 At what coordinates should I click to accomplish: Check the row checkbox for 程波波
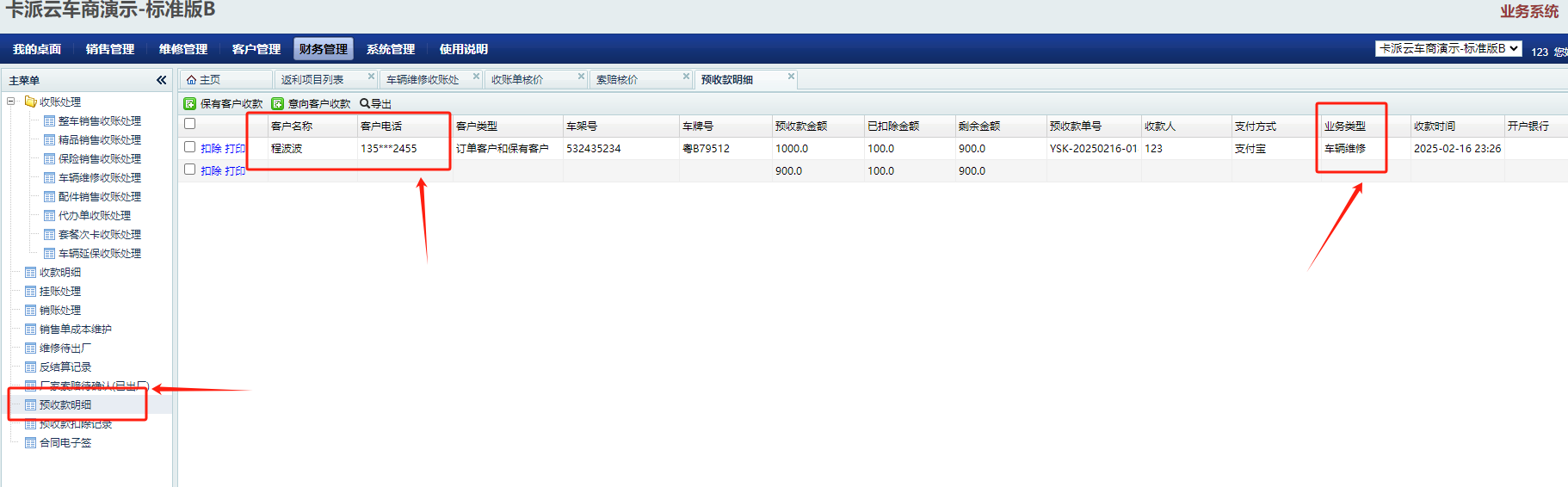pos(190,147)
